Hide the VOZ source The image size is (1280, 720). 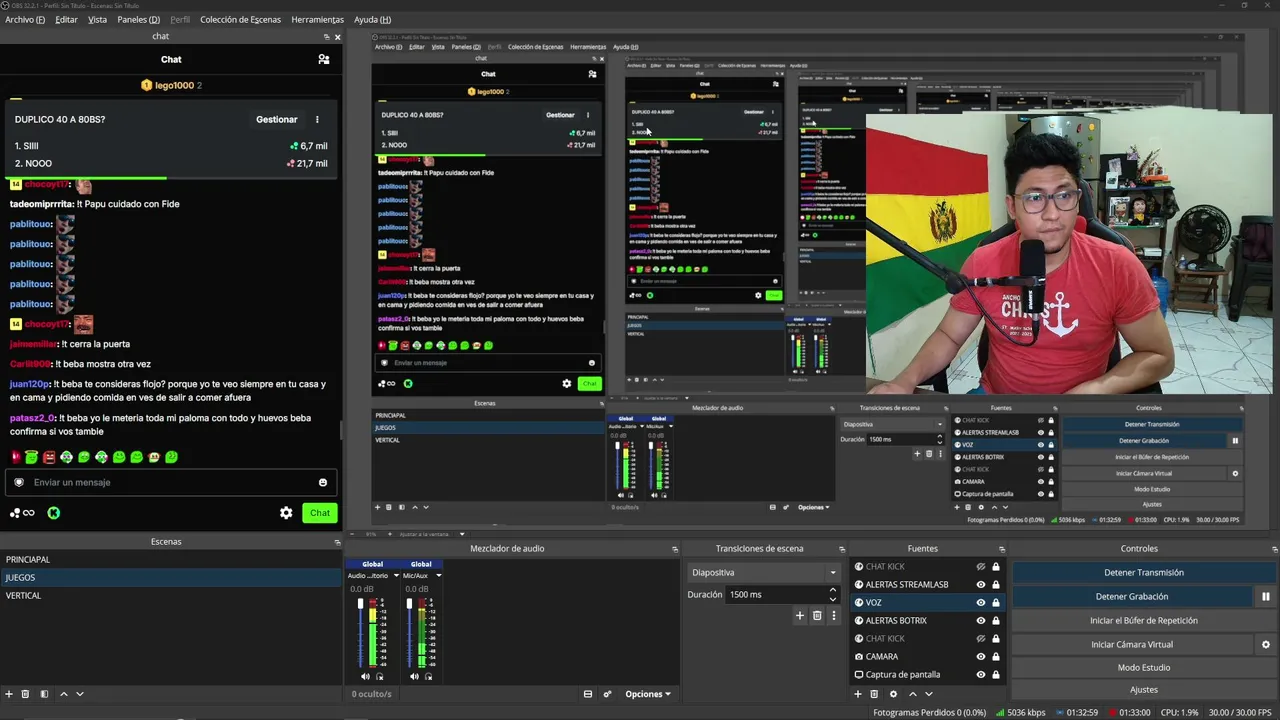click(981, 603)
